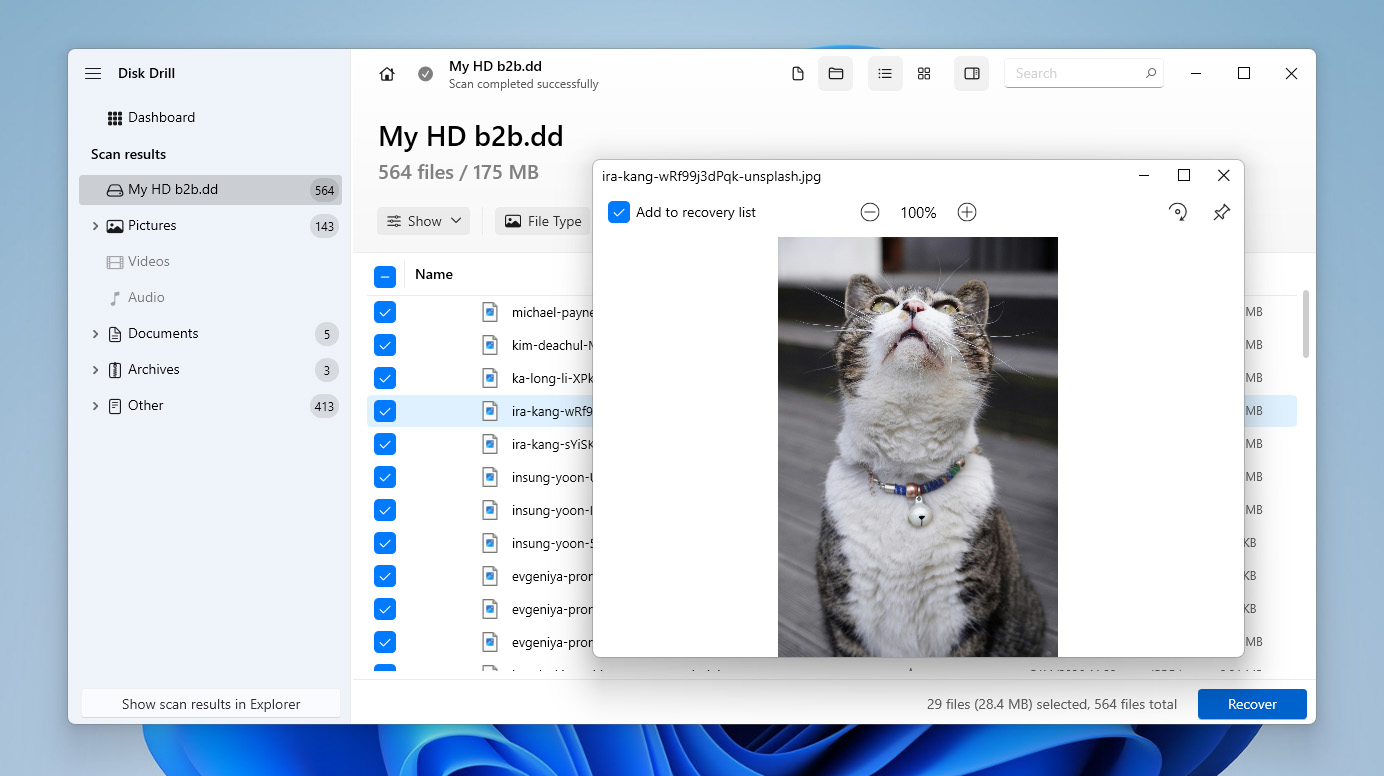Viewport: 1384px width, 776px height.
Task: Uncheck Add to recovery list
Action: click(x=619, y=212)
